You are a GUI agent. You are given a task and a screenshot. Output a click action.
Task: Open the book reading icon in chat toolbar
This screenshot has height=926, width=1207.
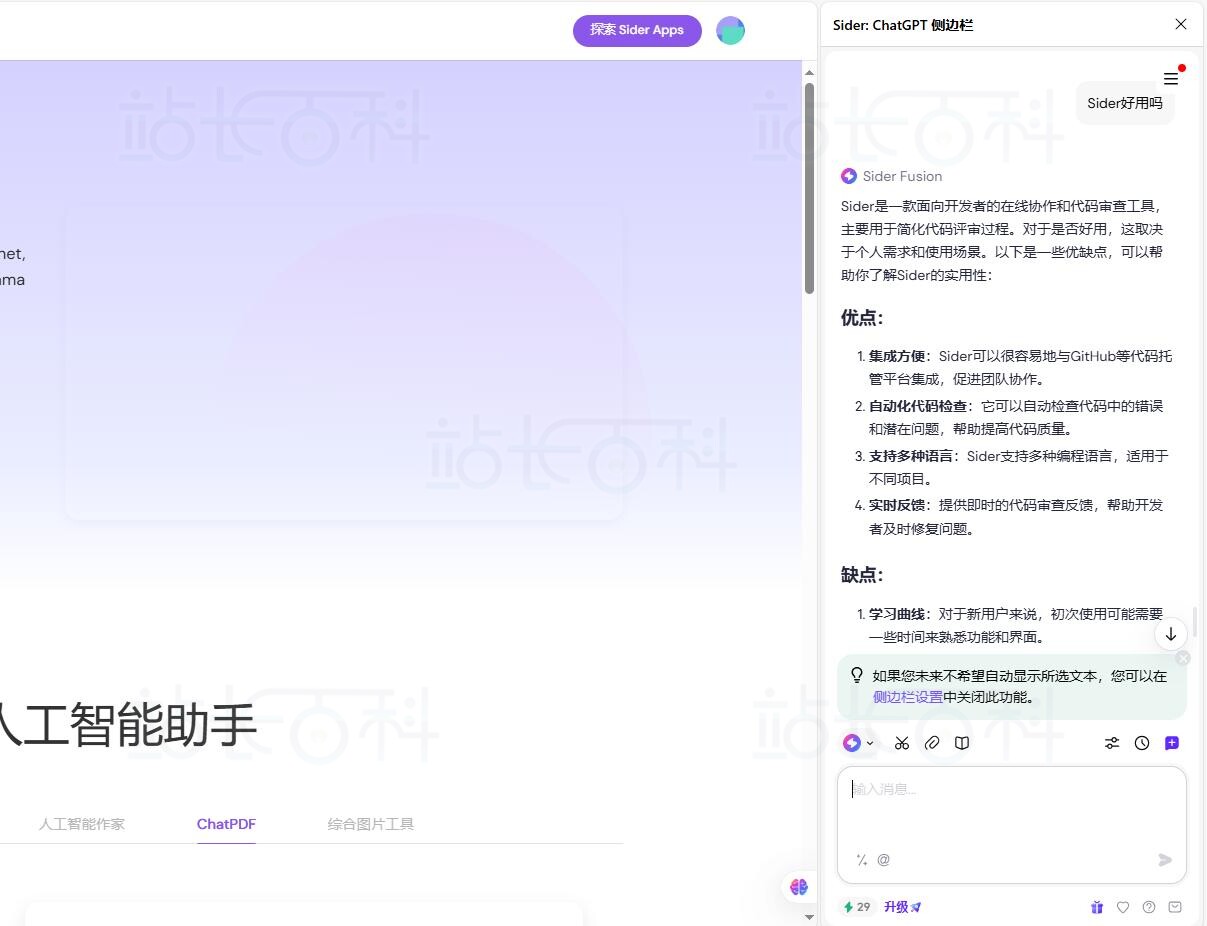pyautogui.click(x=962, y=743)
